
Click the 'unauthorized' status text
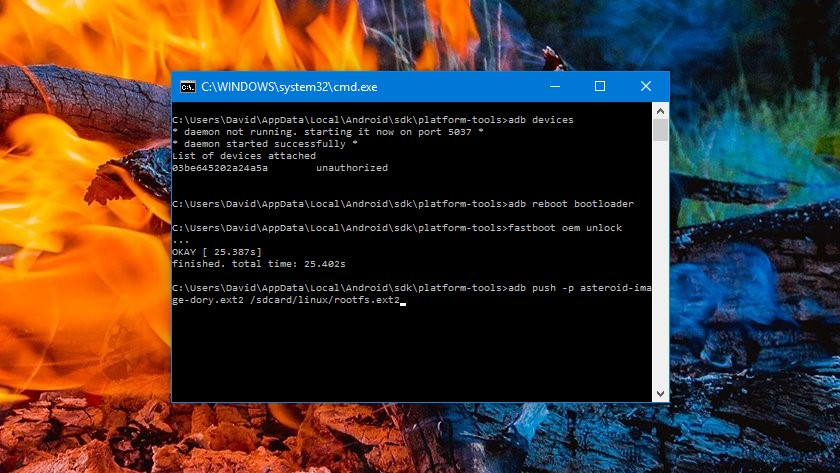coord(352,168)
